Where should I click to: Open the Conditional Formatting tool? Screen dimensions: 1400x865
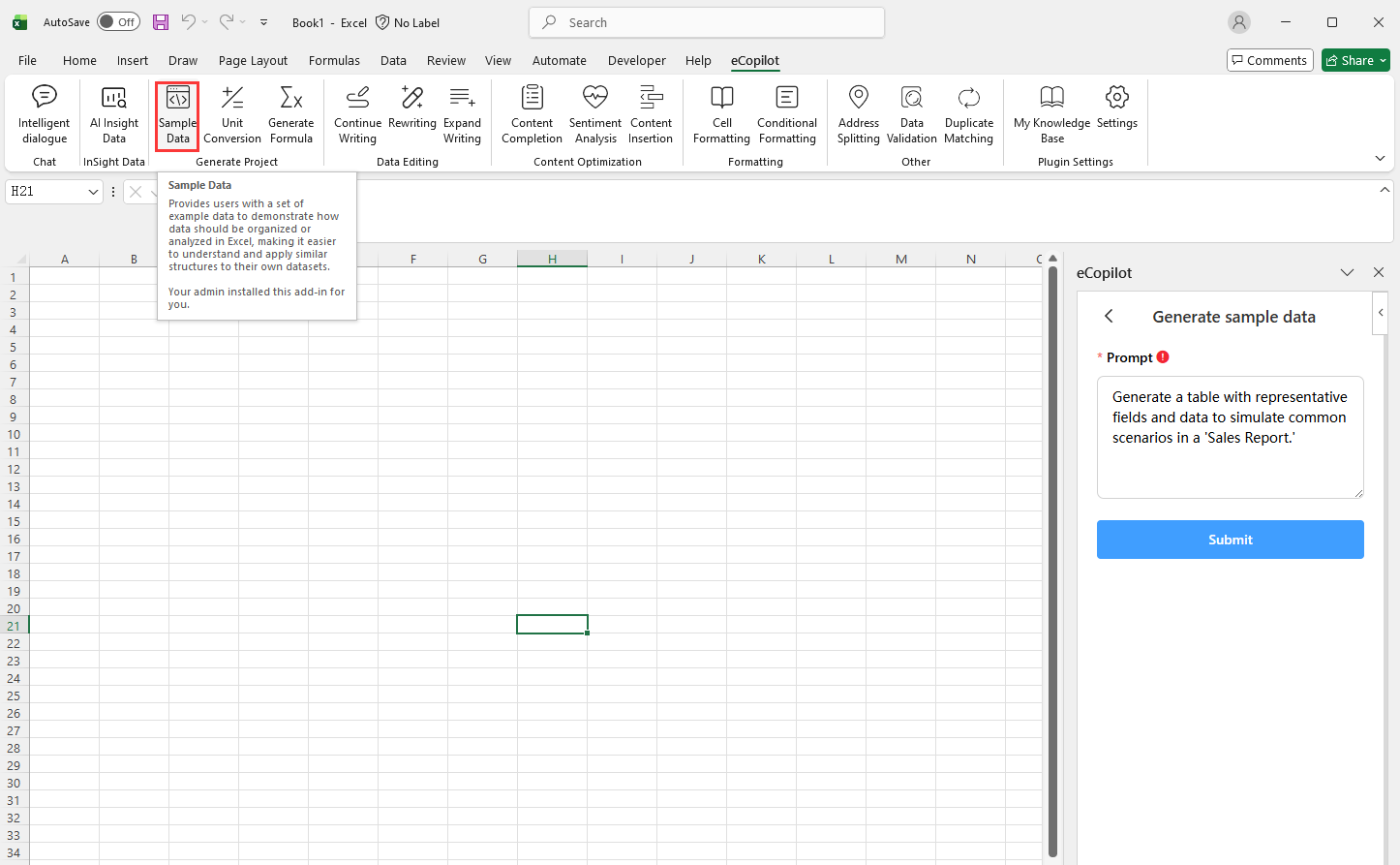(x=786, y=114)
